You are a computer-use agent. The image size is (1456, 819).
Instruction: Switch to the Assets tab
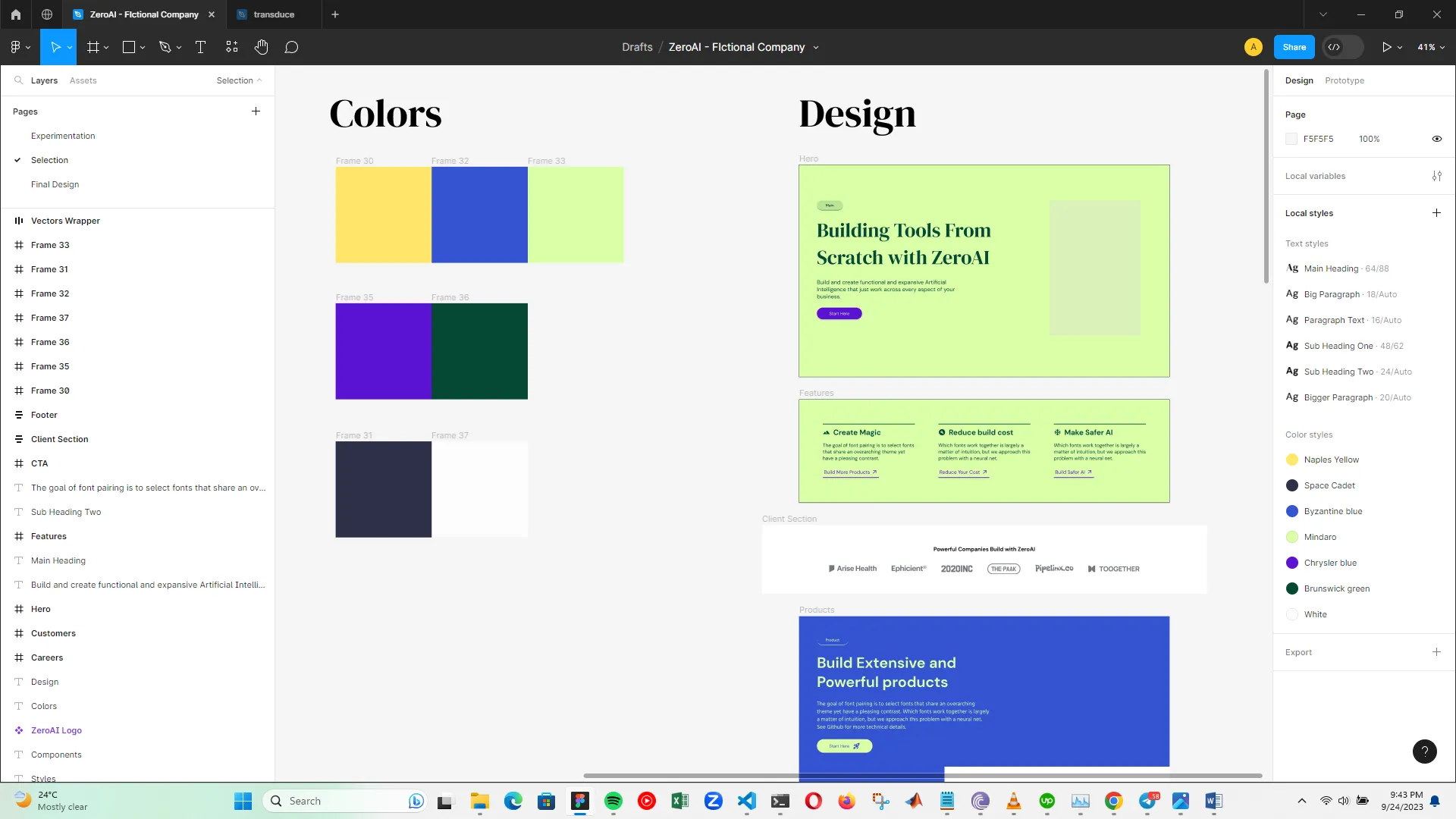(83, 80)
